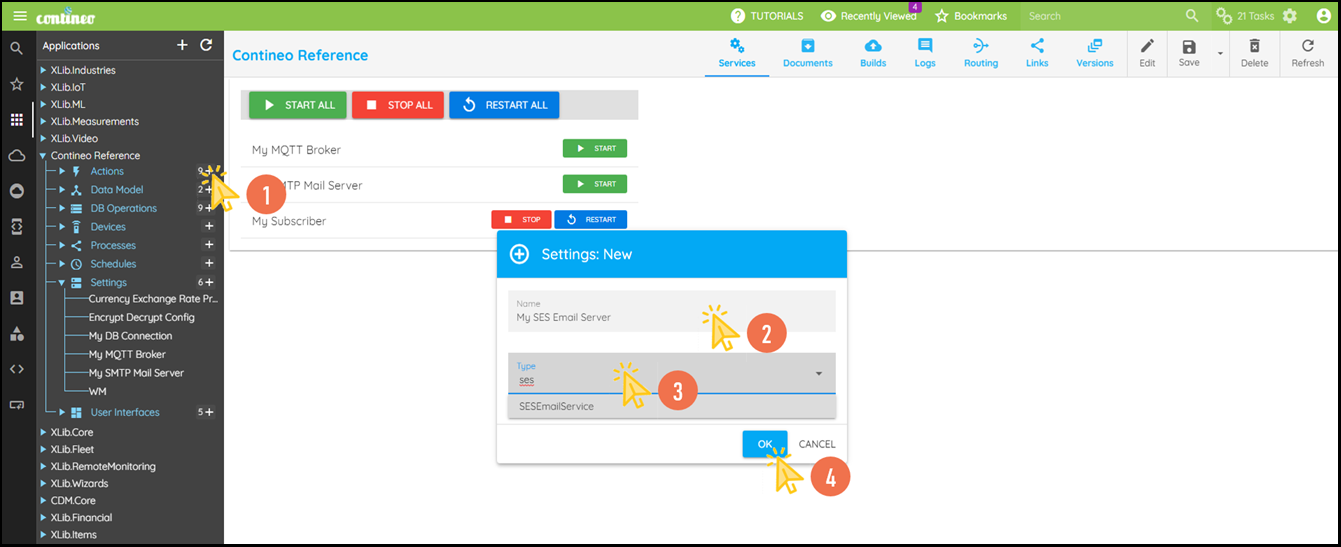Refresh the Applications tree list

[x=206, y=45]
